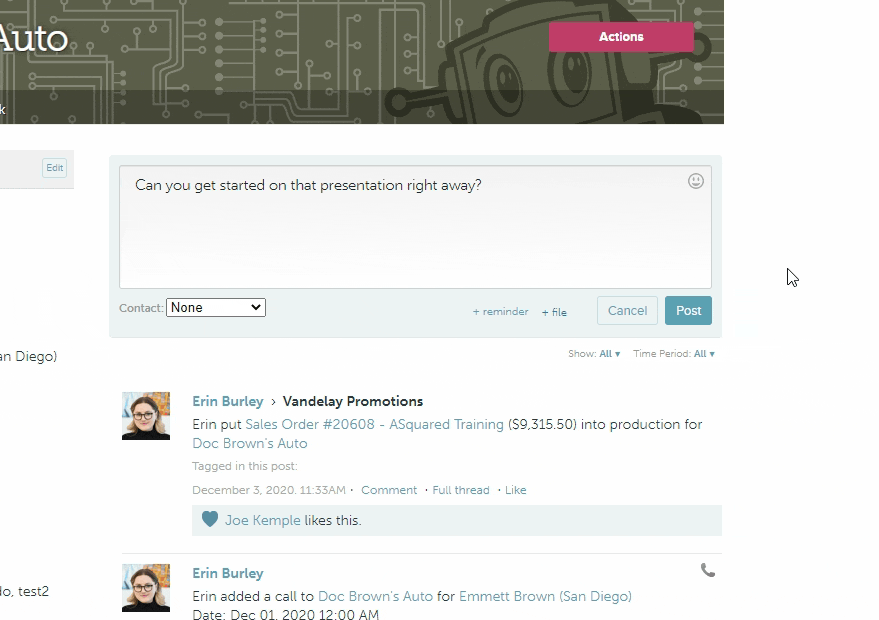This screenshot has width=879, height=620.
Task: Click the heart like icon
Action: (210, 520)
